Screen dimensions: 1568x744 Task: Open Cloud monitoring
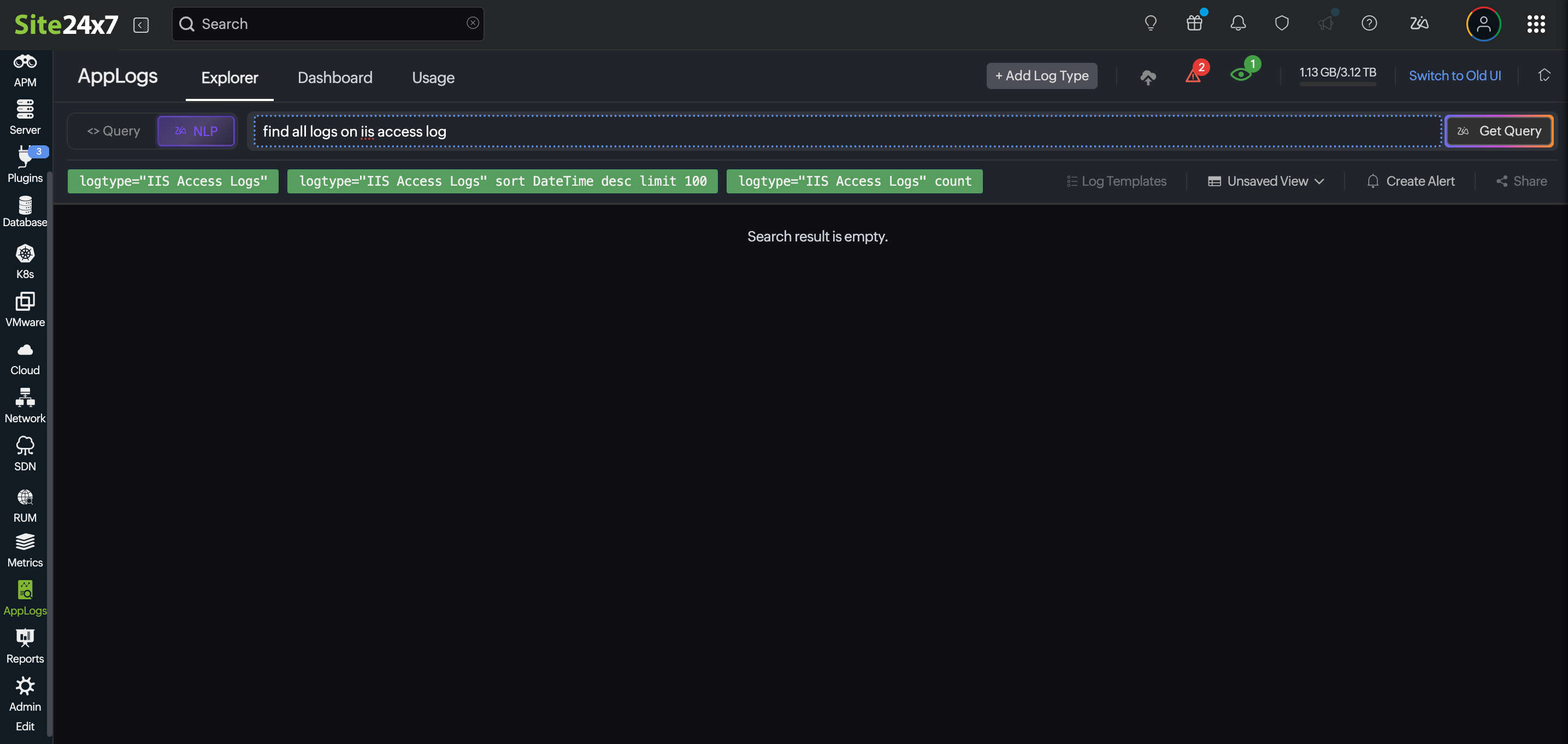(25, 358)
